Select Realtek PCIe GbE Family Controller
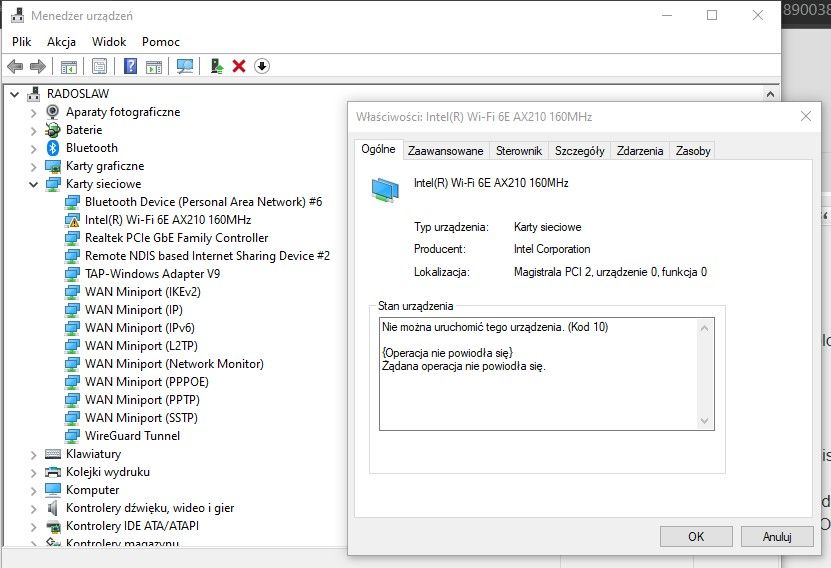Image resolution: width=831 pixels, height=568 pixels. pos(176,238)
